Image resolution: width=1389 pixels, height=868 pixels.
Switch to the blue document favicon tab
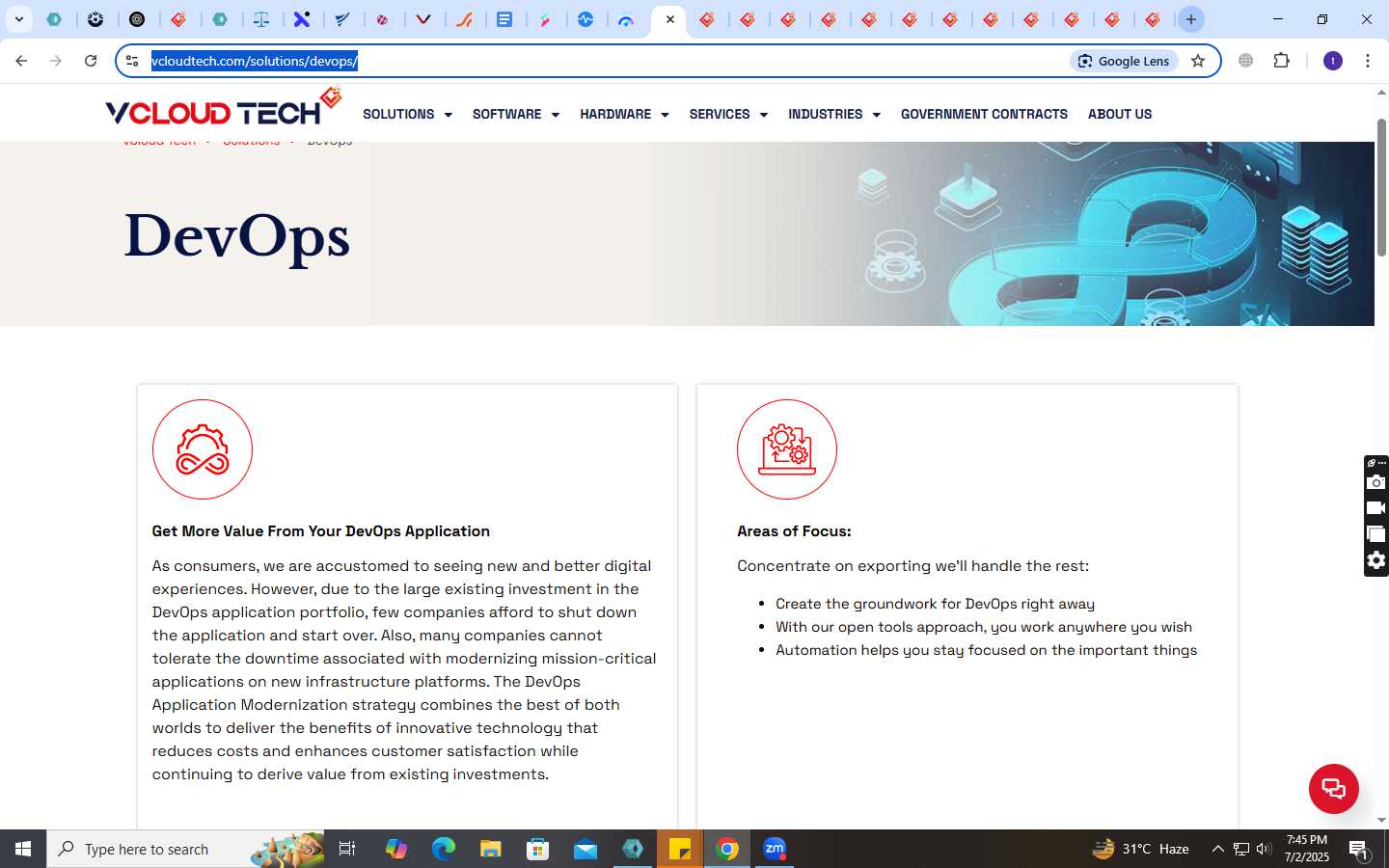pyautogui.click(x=504, y=19)
